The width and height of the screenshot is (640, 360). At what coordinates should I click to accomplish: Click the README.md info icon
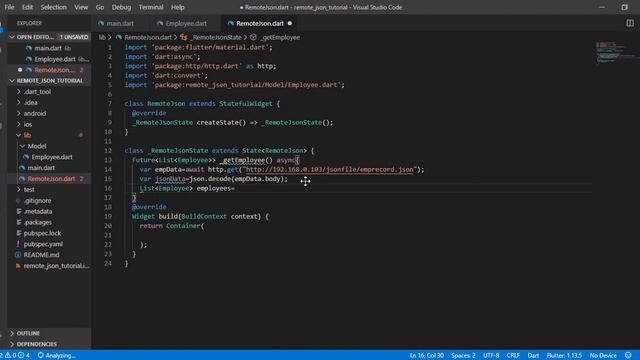point(18,255)
